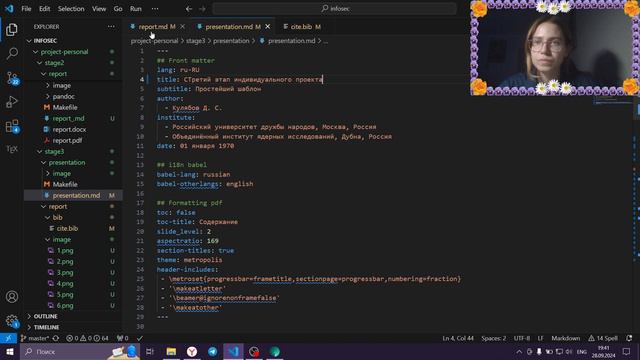The height and width of the screenshot is (360, 640).
Task: Open Run and Debug view
Action: pyautogui.click(x=12, y=102)
